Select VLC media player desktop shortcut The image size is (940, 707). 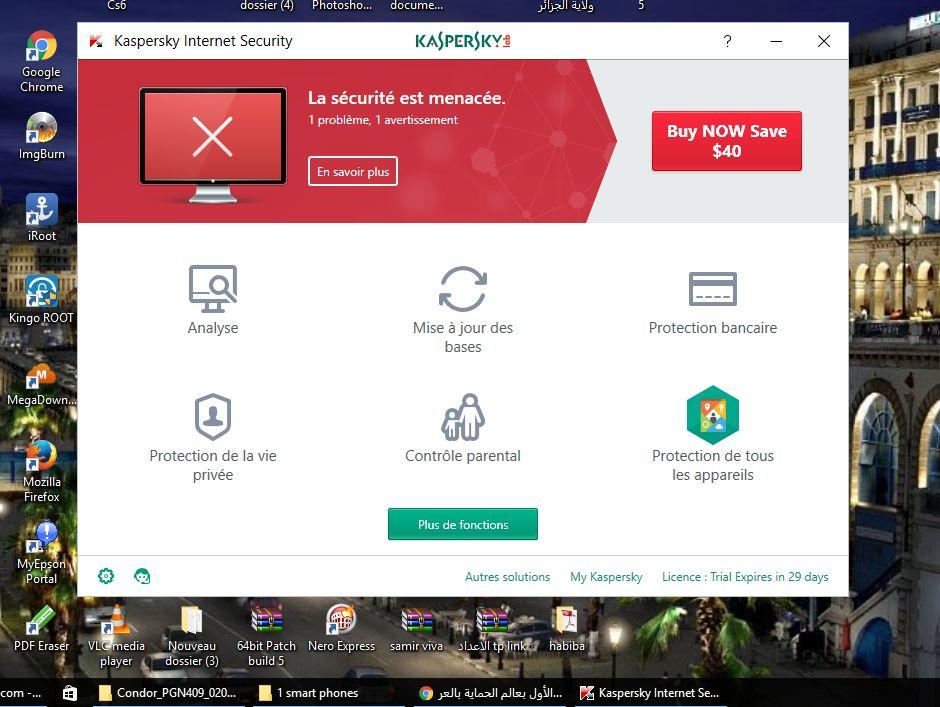(x=116, y=636)
